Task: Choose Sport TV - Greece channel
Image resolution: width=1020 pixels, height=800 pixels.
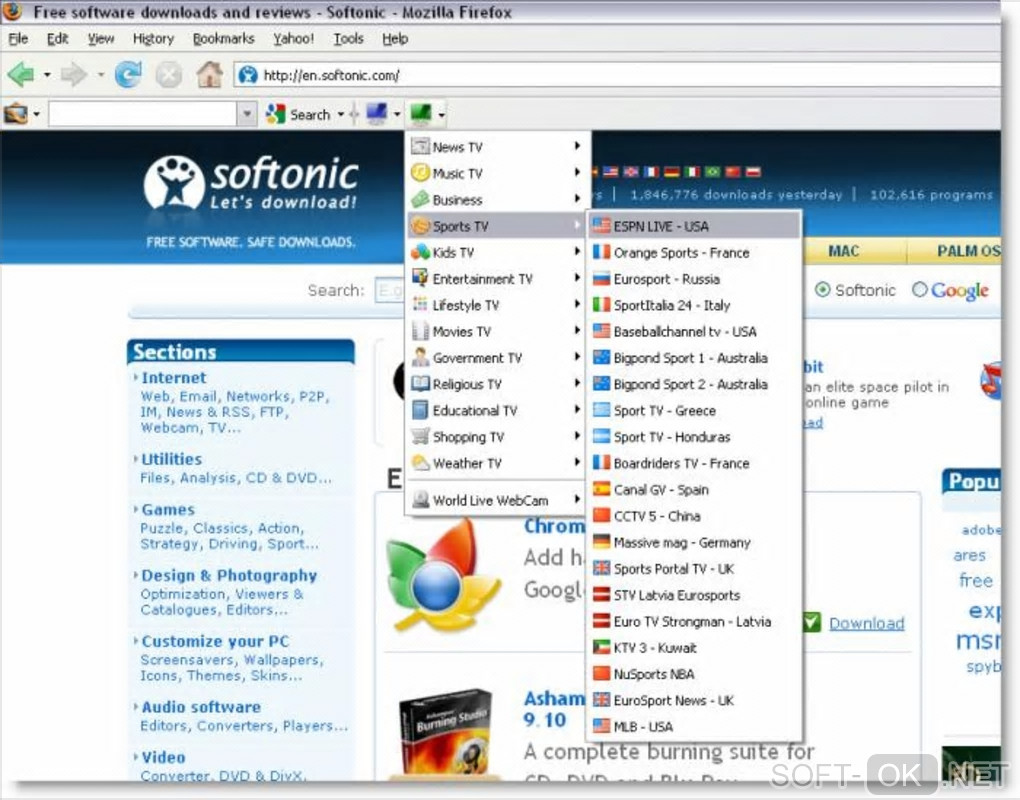Action: tap(694, 410)
